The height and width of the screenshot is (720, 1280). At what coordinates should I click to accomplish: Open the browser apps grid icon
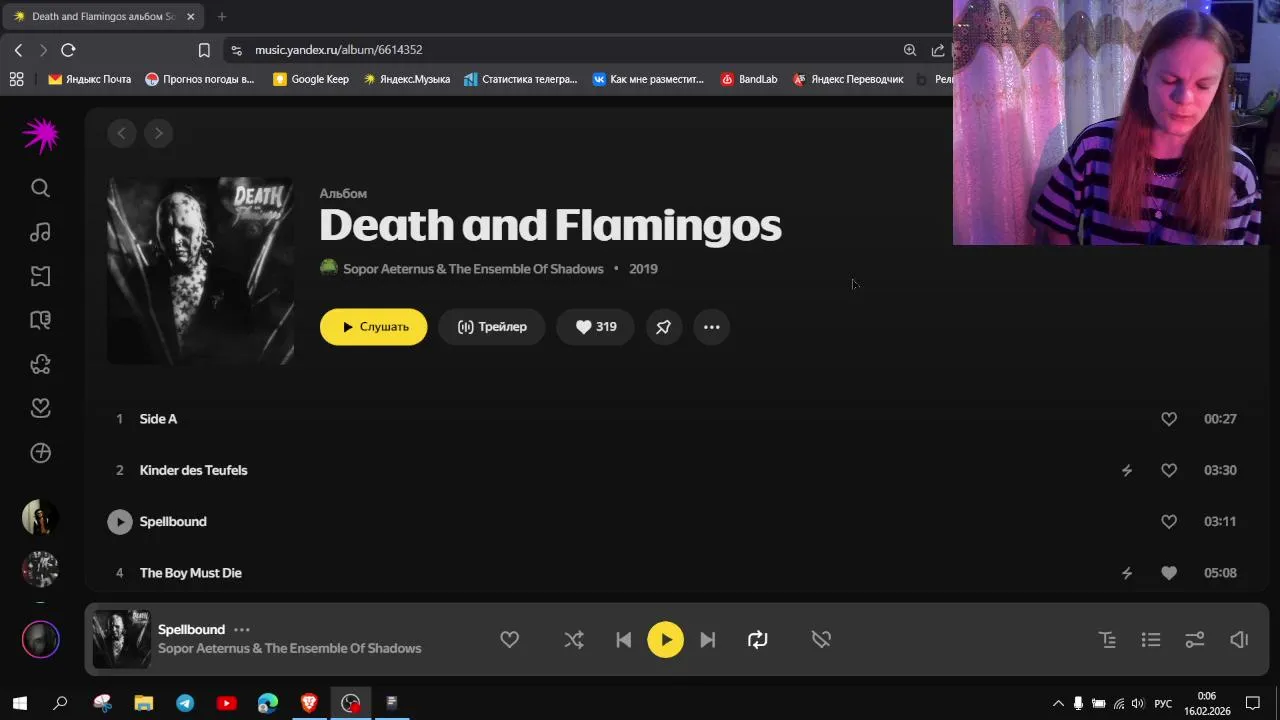tap(16, 79)
